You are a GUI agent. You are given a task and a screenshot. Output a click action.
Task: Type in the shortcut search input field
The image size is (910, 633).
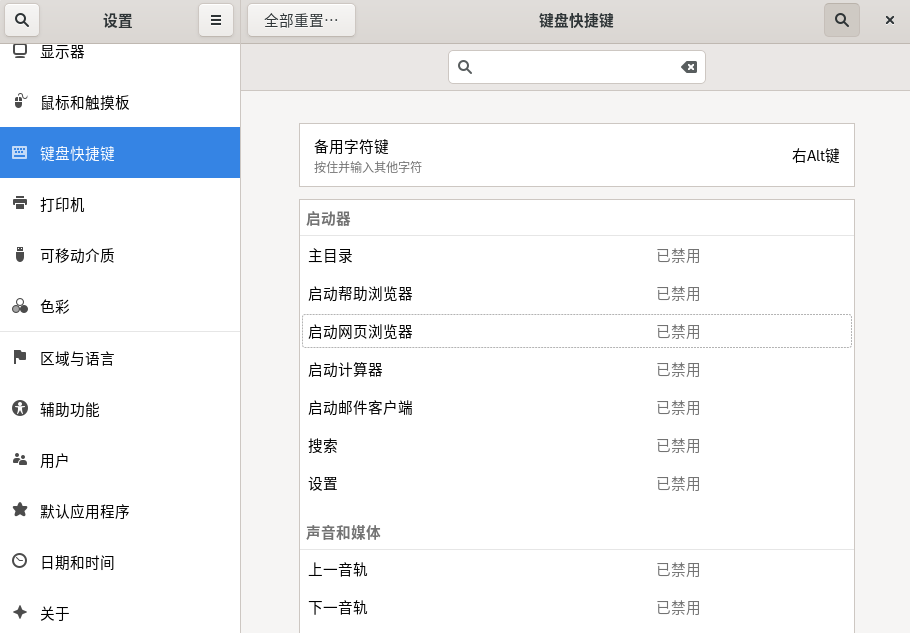click(575, 67)
